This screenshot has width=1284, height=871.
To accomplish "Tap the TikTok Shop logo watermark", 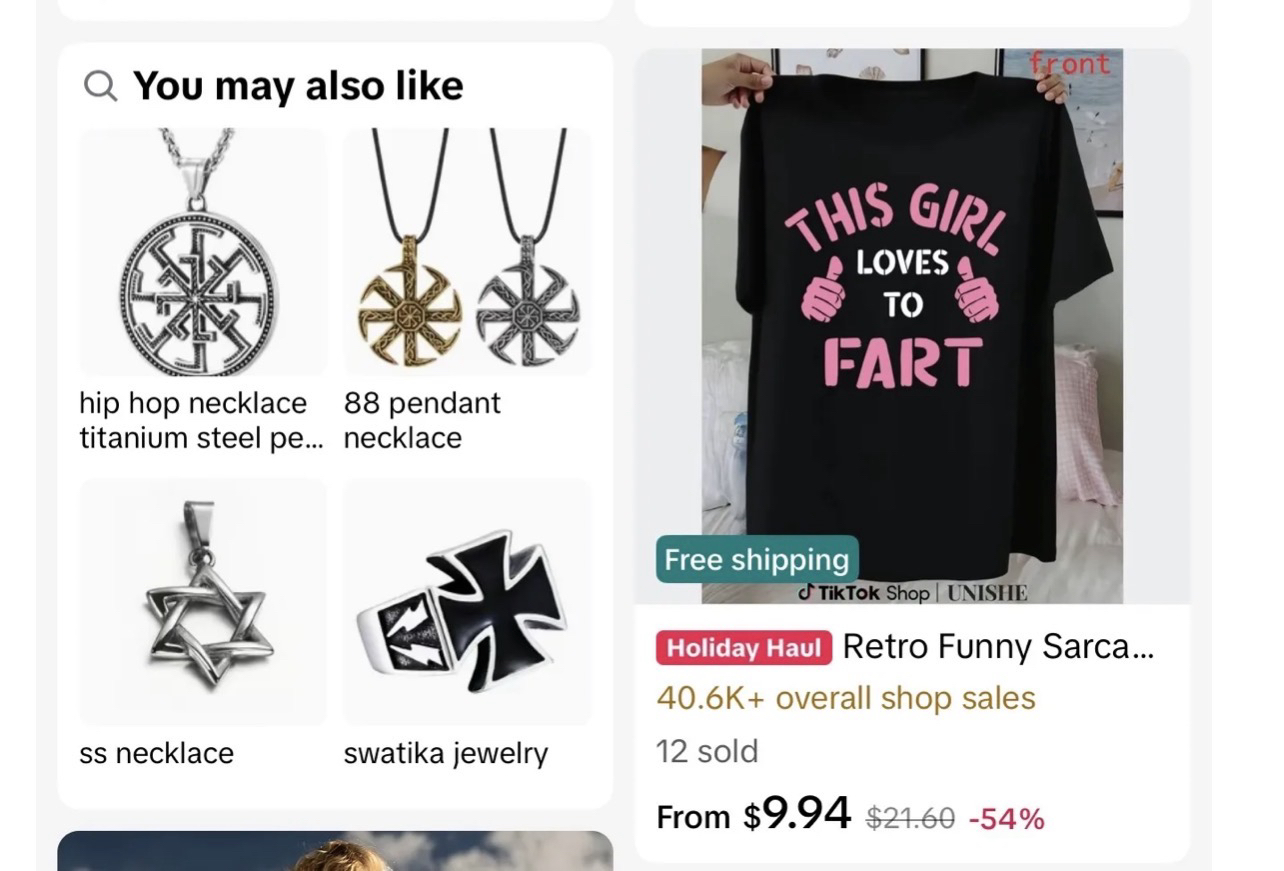I will pyautogui.click(x=864, y=593).
